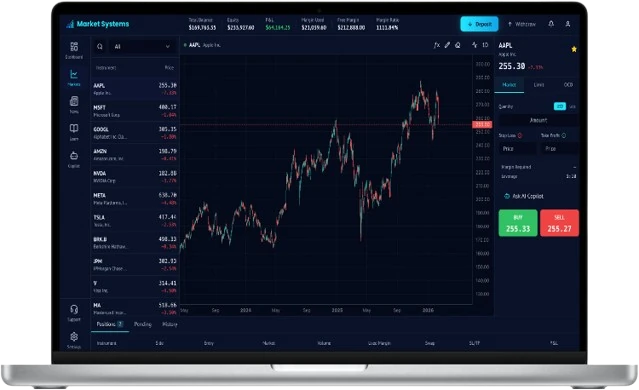Select the META row in instrument list
This screenshot has height=390, width=639.
pos(135,199)
